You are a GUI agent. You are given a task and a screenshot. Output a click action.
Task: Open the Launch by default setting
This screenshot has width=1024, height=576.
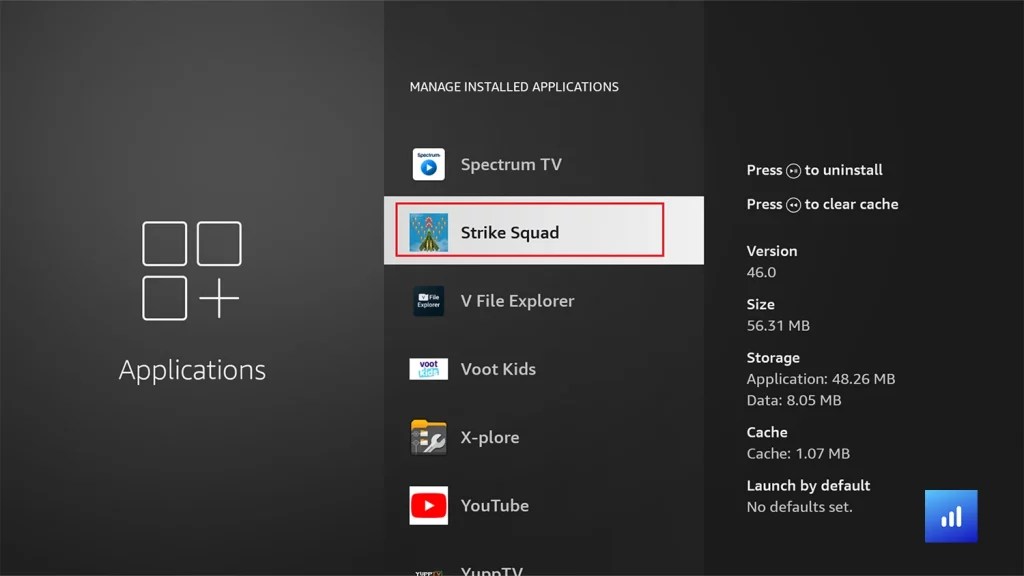tap(806, 485)
